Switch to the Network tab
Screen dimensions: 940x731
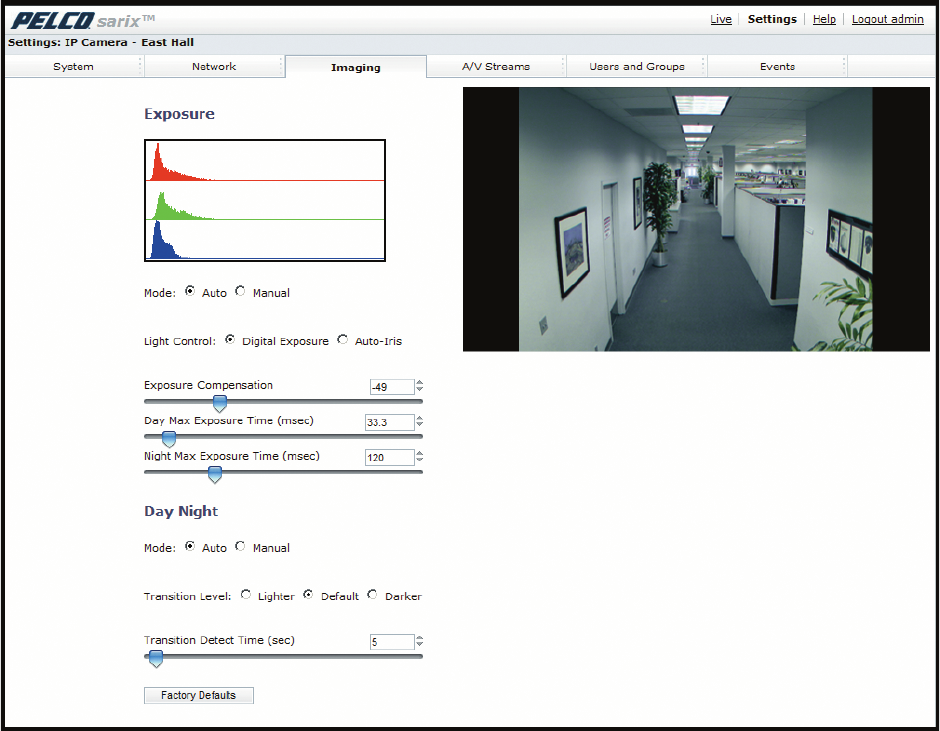[x=214, y=67]
